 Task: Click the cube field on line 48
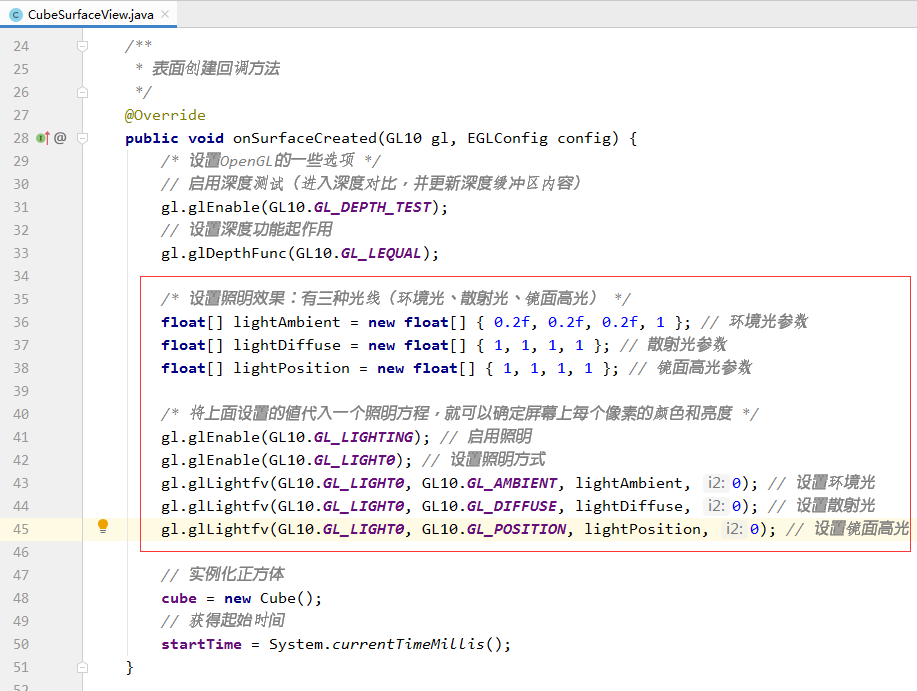tap(179, 598)
